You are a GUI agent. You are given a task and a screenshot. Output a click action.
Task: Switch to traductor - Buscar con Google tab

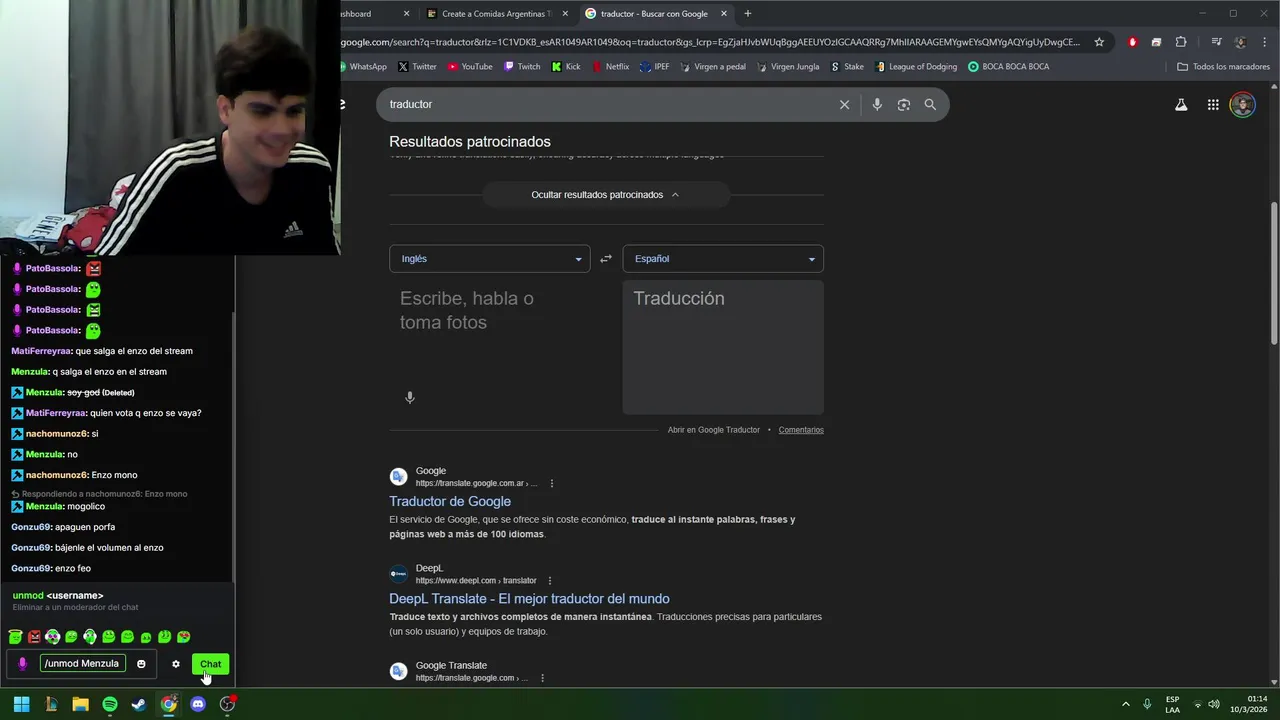point(654,14)
